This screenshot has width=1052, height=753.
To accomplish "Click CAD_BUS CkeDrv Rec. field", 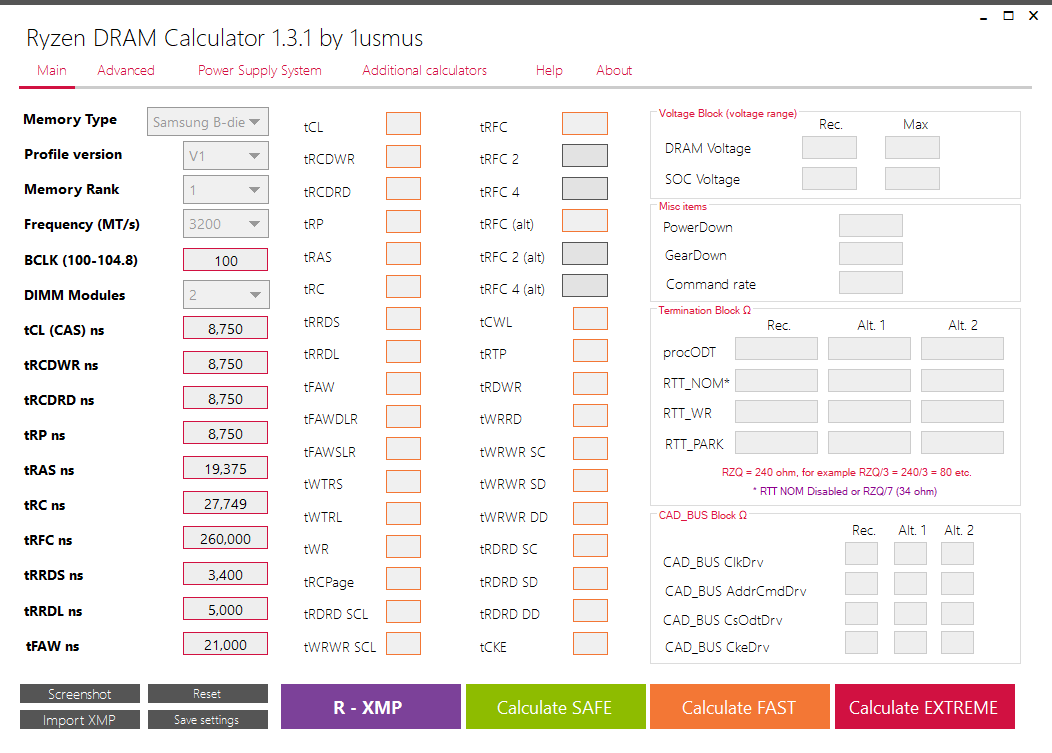I will [x=861, y=643].
